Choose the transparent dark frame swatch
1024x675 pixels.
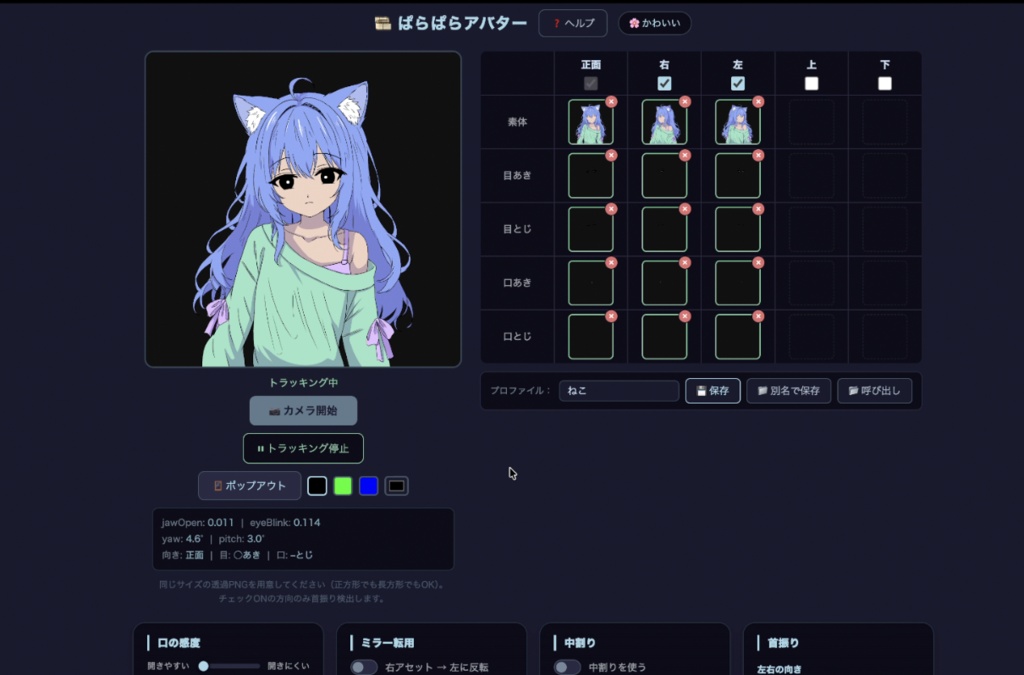click(x=396, y=486)
